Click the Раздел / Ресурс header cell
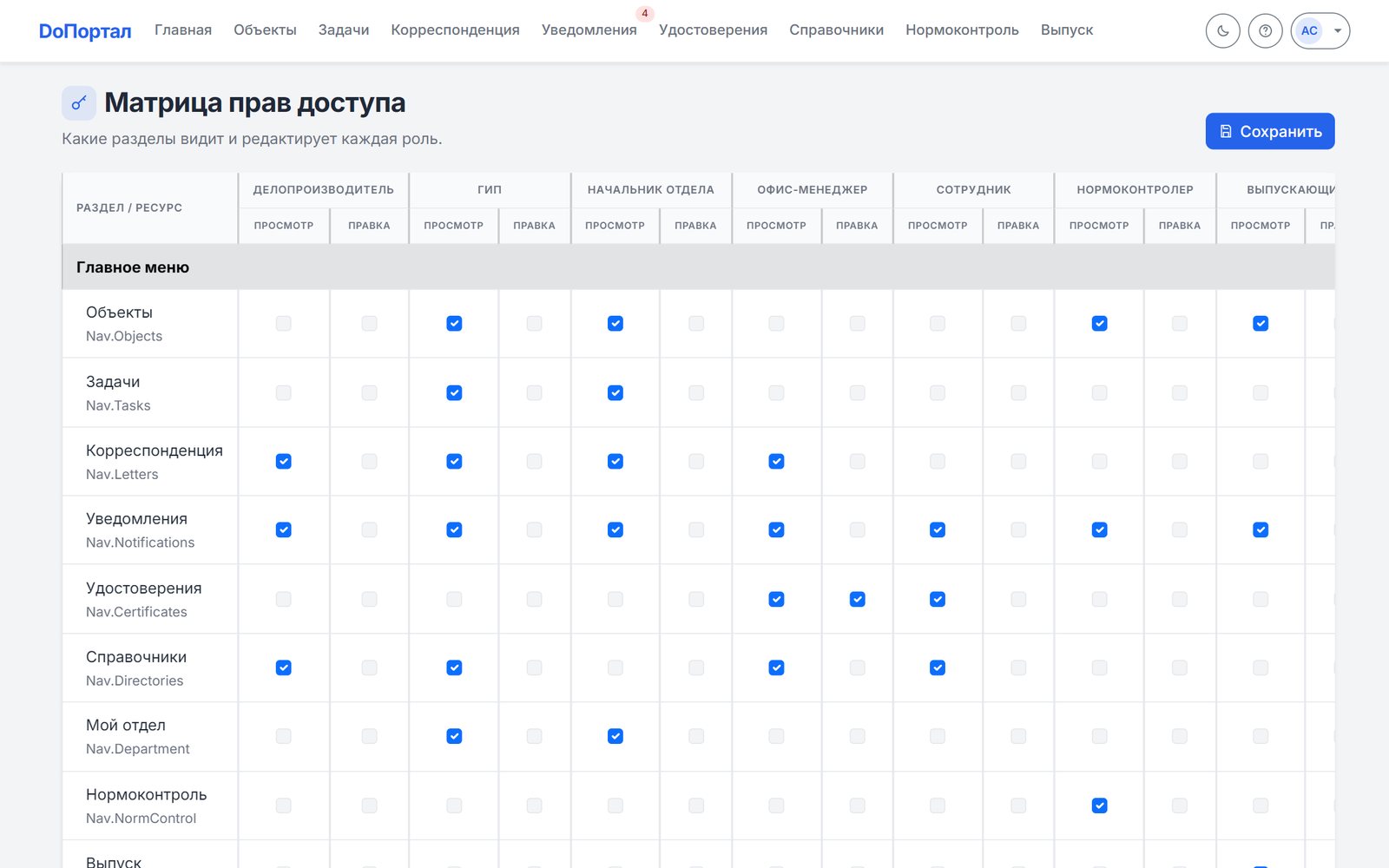The height and width of the screenshot is (868, 1389). pos(150,208)
